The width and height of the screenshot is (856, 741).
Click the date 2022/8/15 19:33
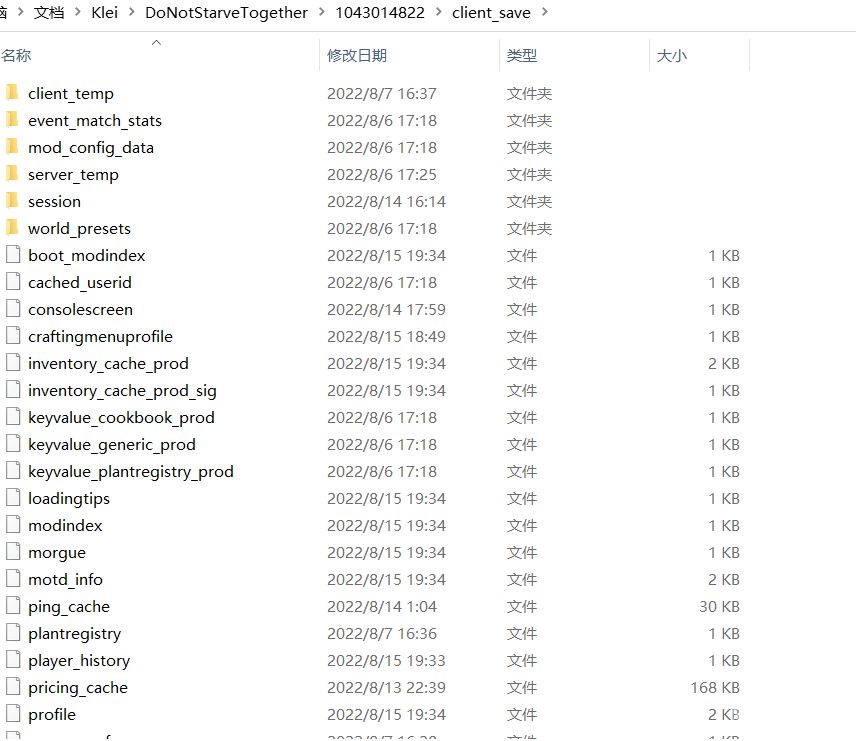coord(386,660)
